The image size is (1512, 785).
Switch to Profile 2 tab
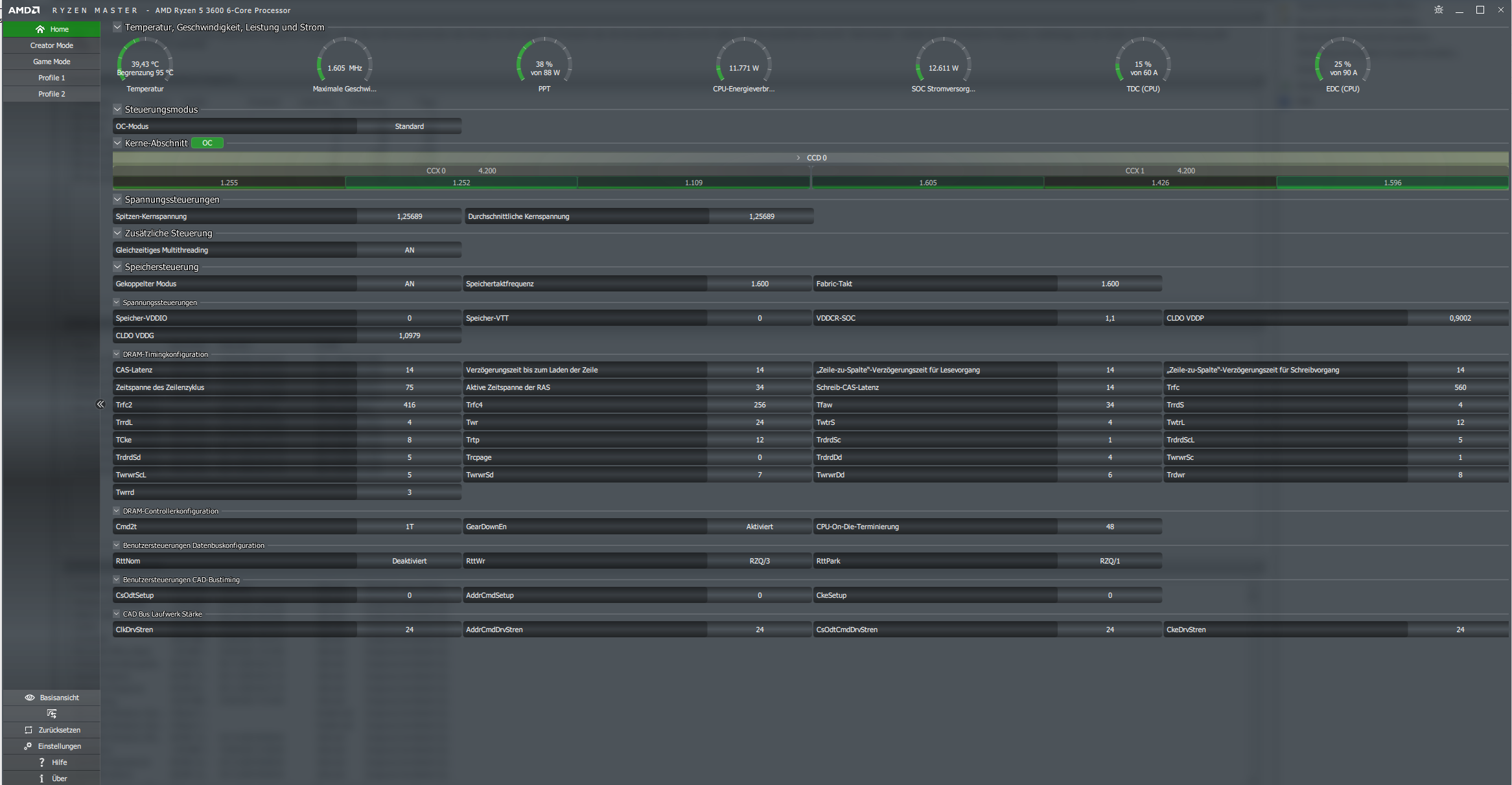point(51,94)
